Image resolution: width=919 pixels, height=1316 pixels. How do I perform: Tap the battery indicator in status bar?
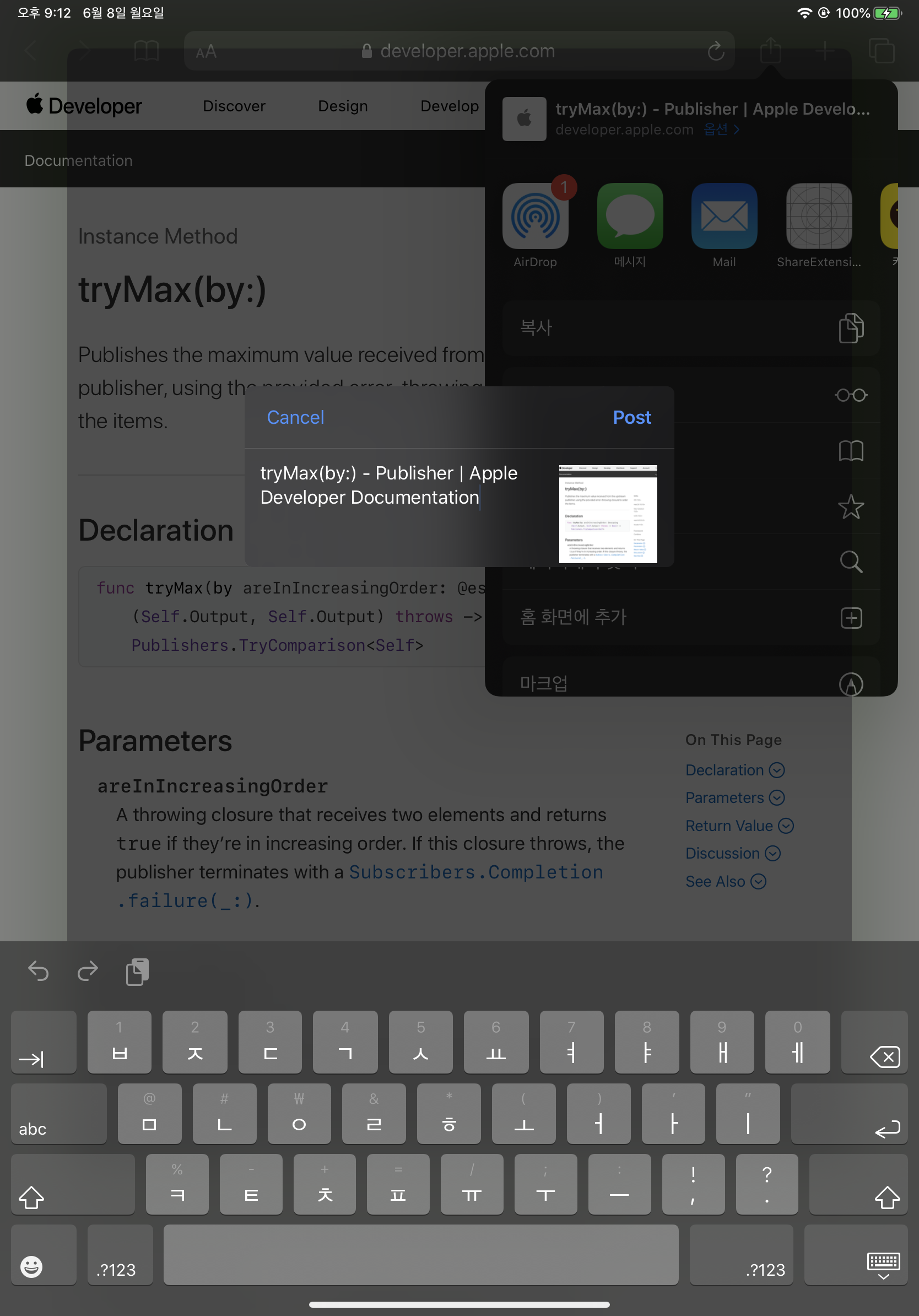point(887,13)
